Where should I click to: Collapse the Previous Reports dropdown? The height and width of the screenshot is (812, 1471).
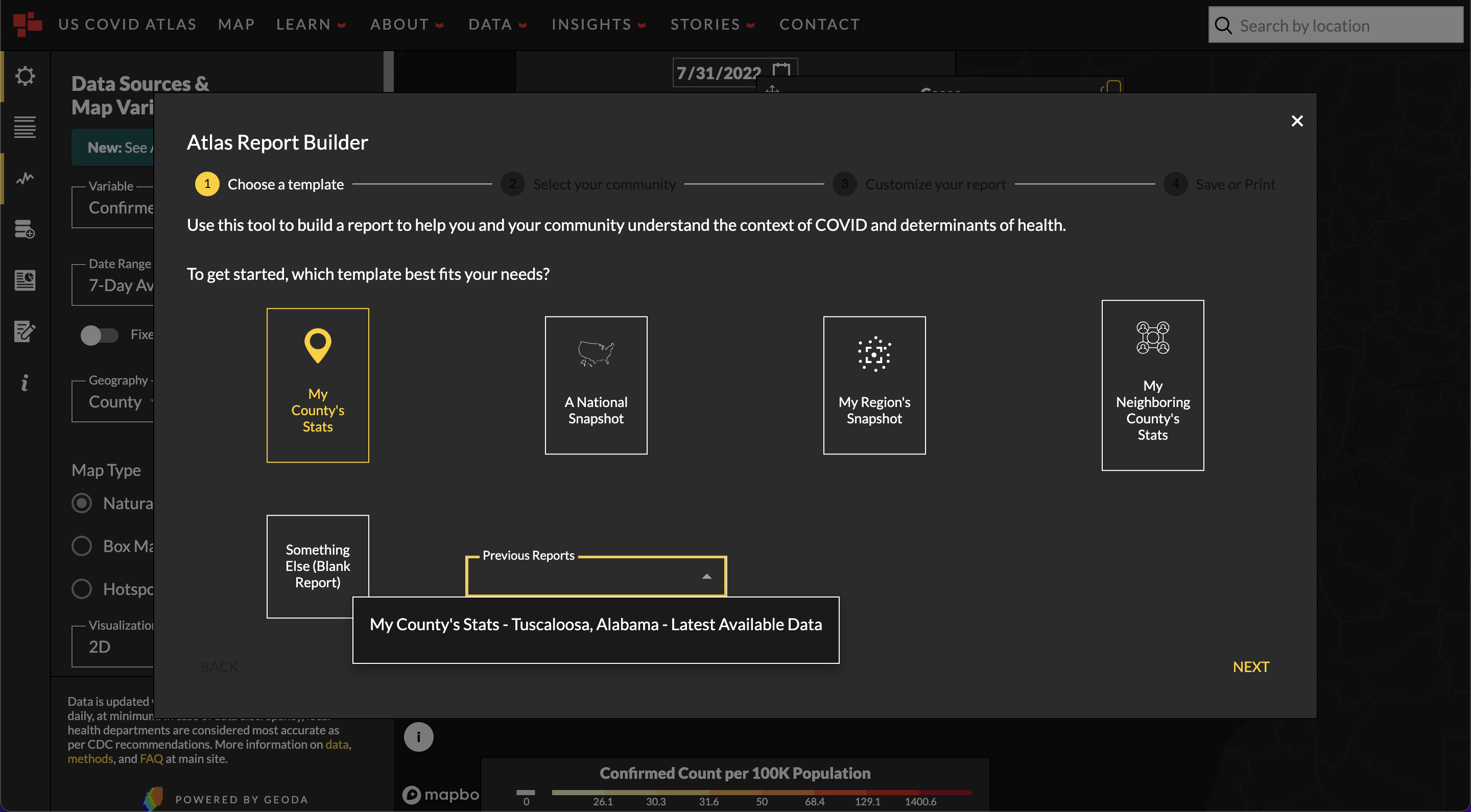tap(706, 576)
